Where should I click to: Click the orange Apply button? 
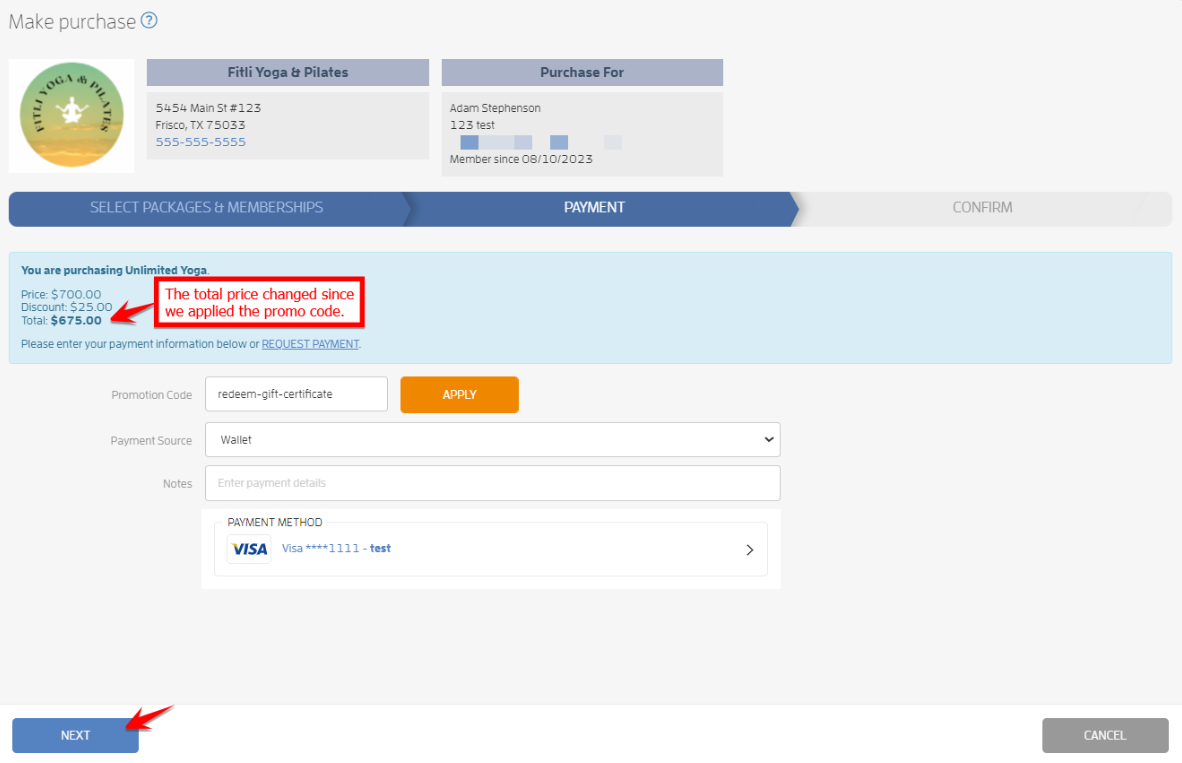[459, 394]
